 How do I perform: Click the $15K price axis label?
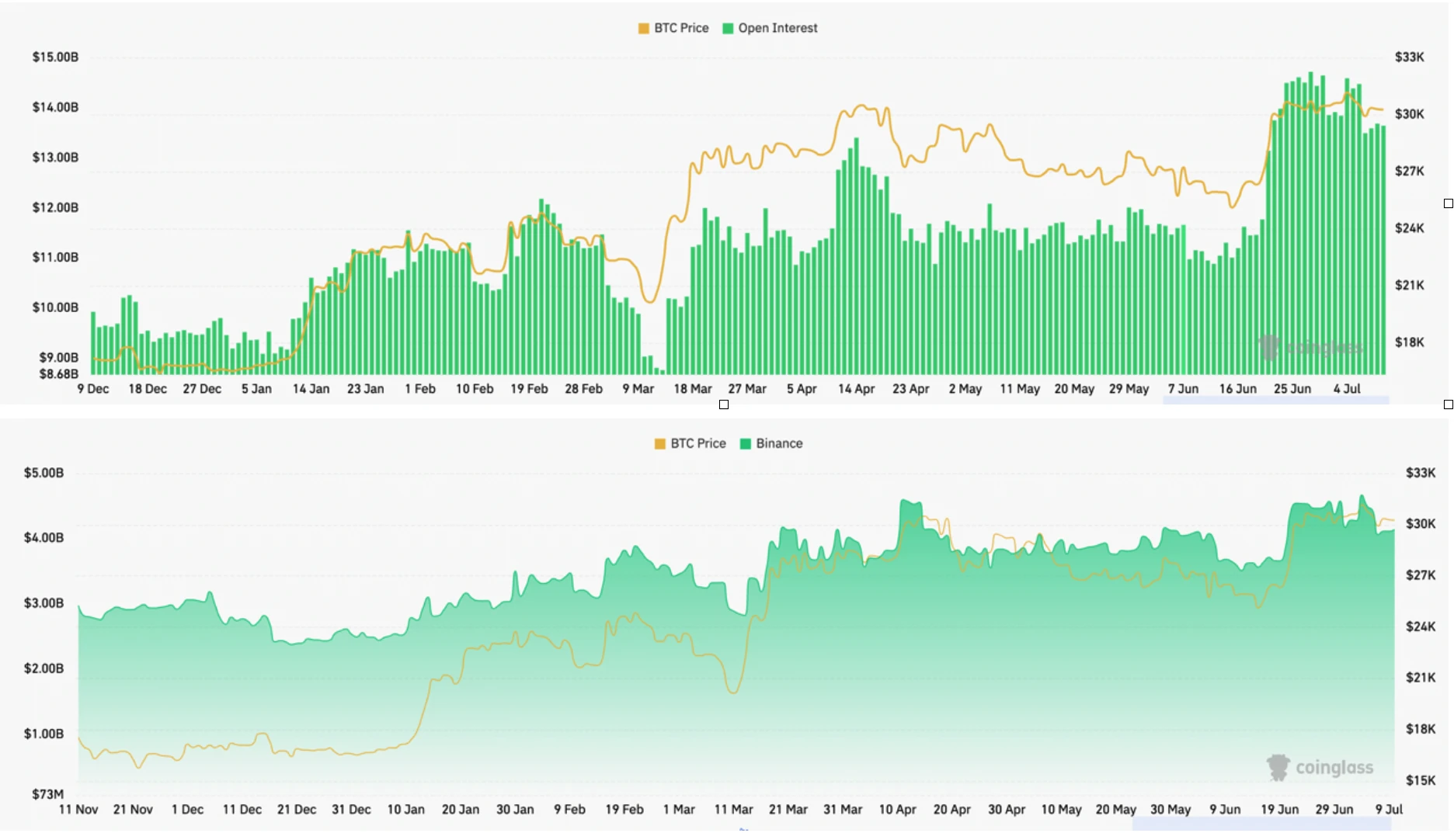tap(1421, 780)
